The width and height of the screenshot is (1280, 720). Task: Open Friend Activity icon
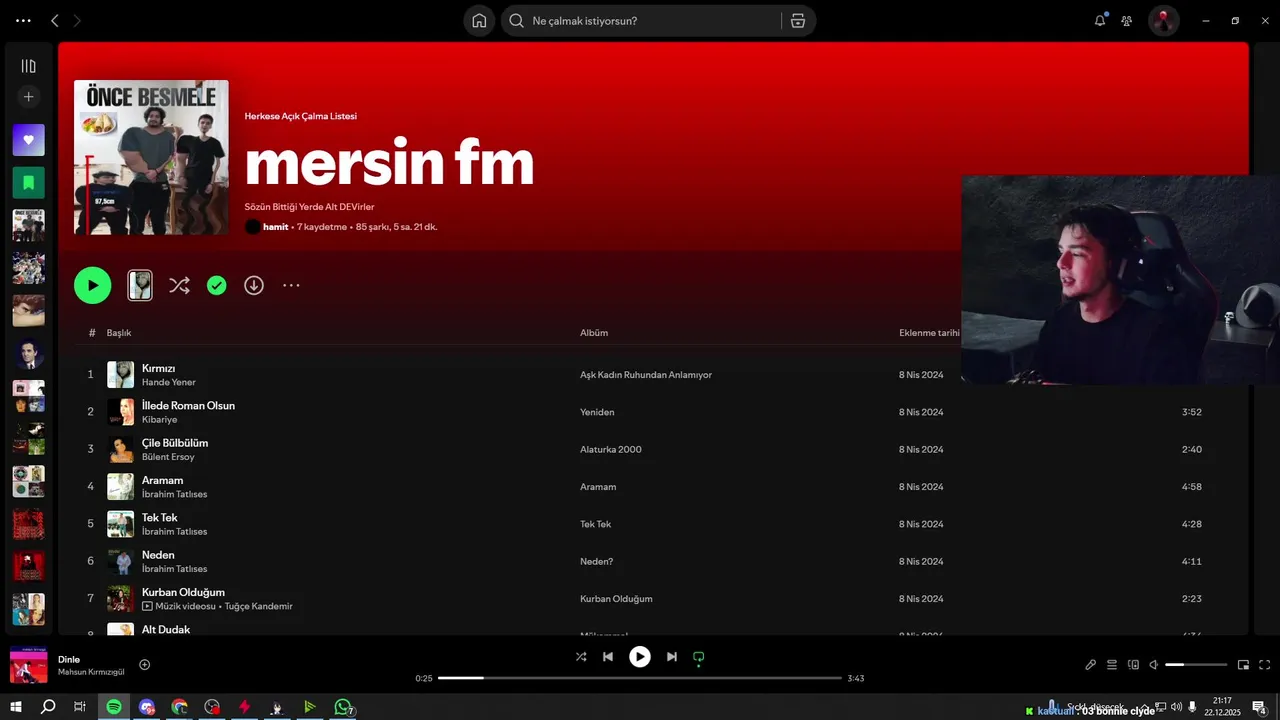click(x=1127, y=20)
